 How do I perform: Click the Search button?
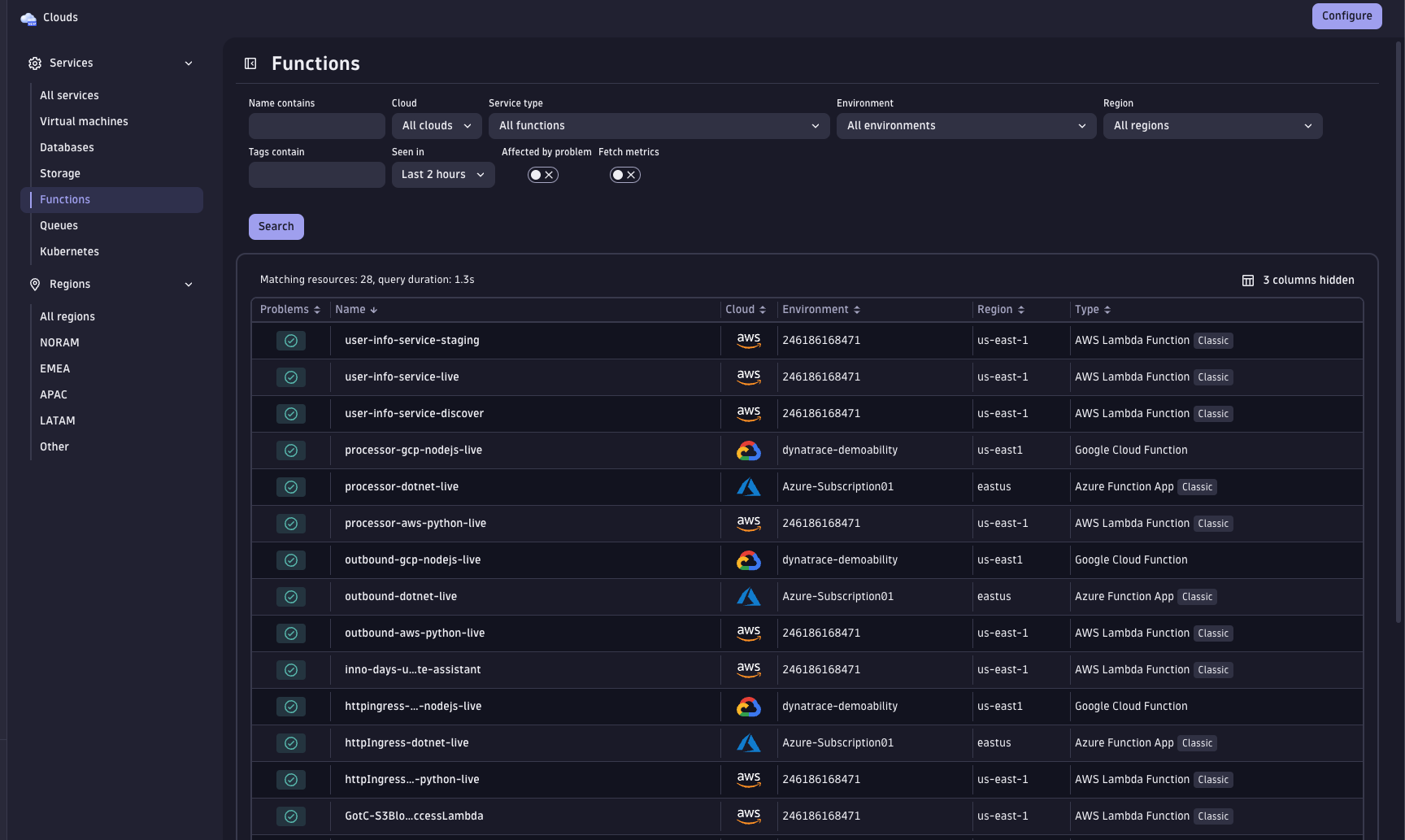pyautogui.click(x=276, y=226)
